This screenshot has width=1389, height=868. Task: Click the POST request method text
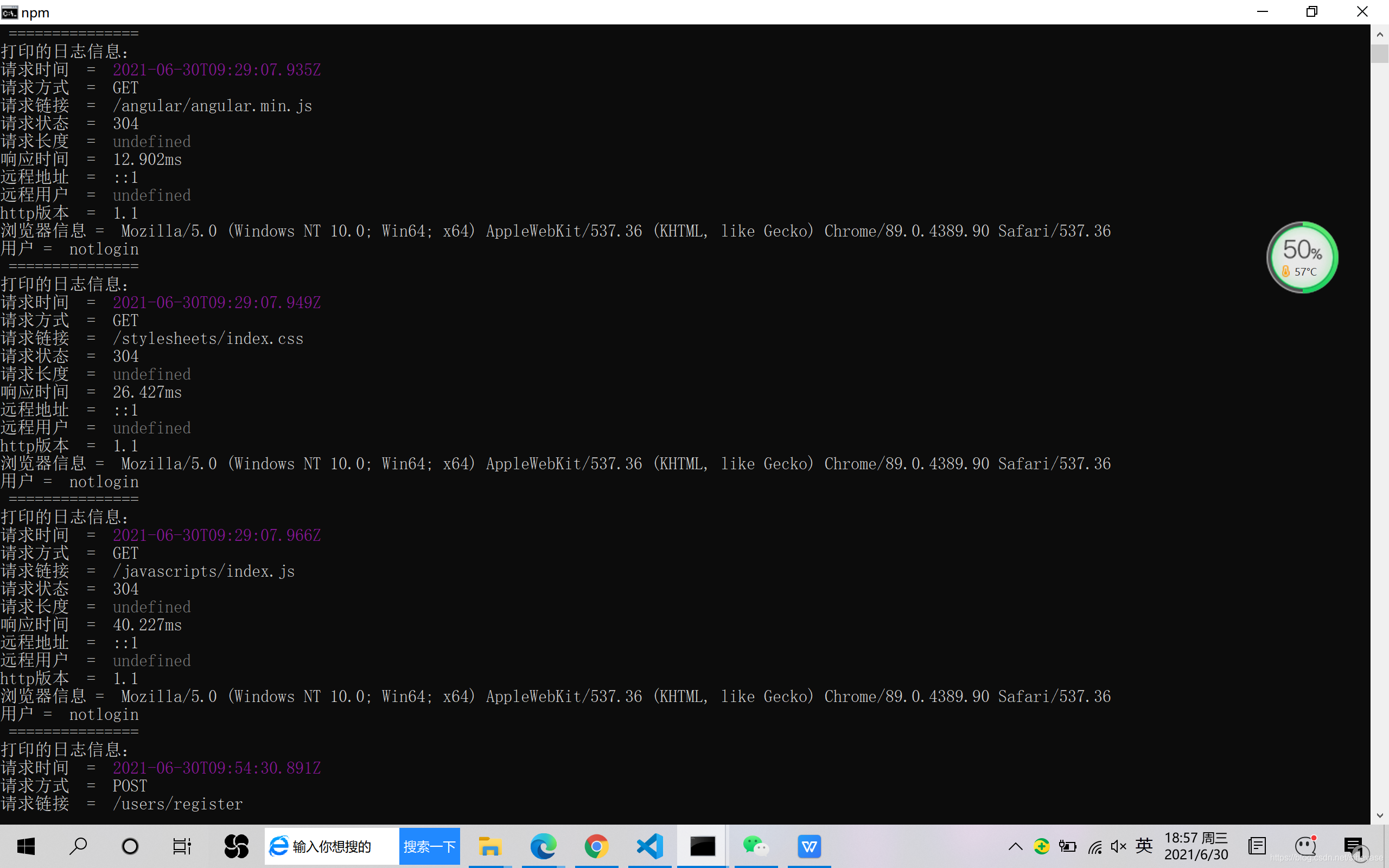coord(130,786)
